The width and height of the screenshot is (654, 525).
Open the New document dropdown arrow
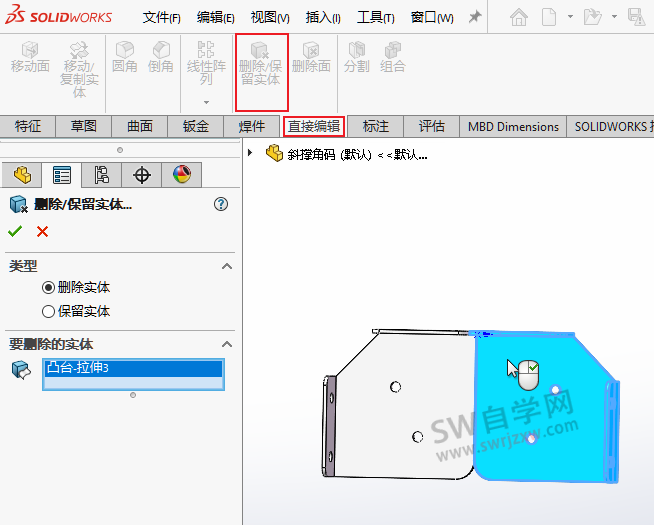pyautogui.click(x=570, y=17)
